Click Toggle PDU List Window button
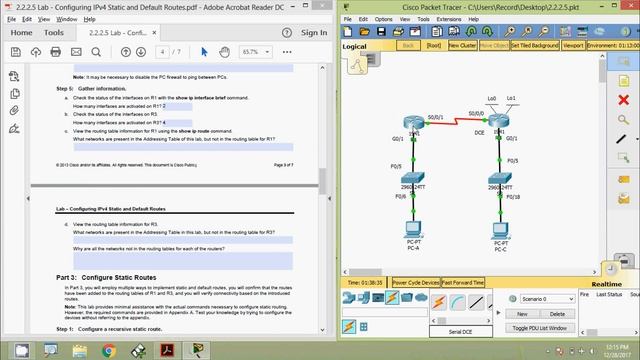 coord(540,328)
